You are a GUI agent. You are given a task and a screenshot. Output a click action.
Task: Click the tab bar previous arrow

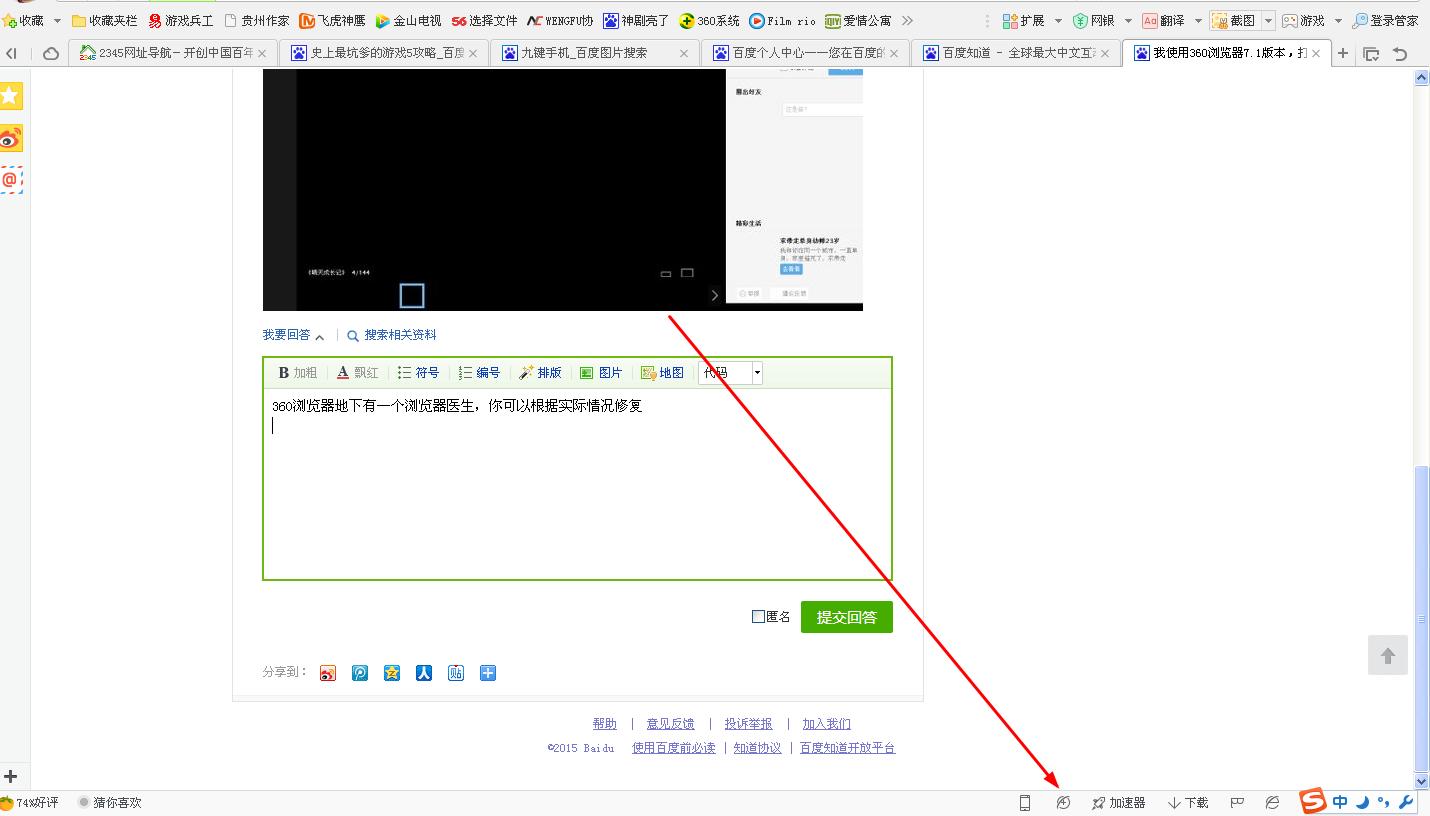(x=11, y=53)
